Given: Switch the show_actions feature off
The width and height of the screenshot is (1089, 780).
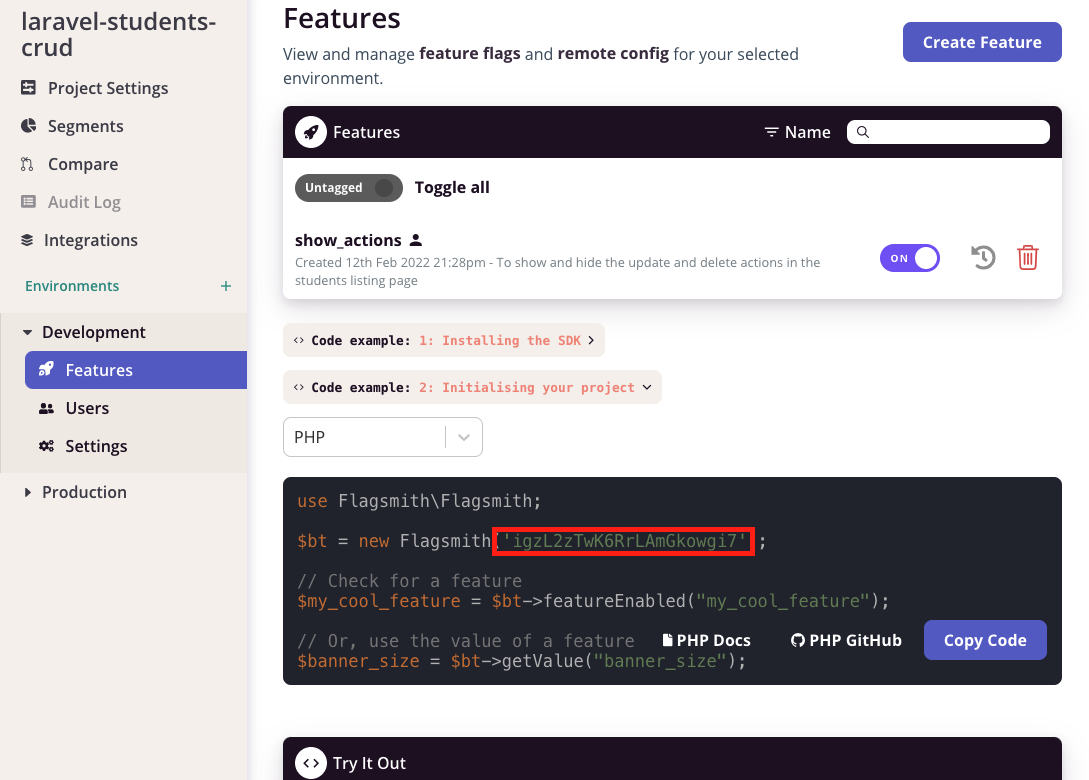Looking at the screenshot, I should coord(910,258).
